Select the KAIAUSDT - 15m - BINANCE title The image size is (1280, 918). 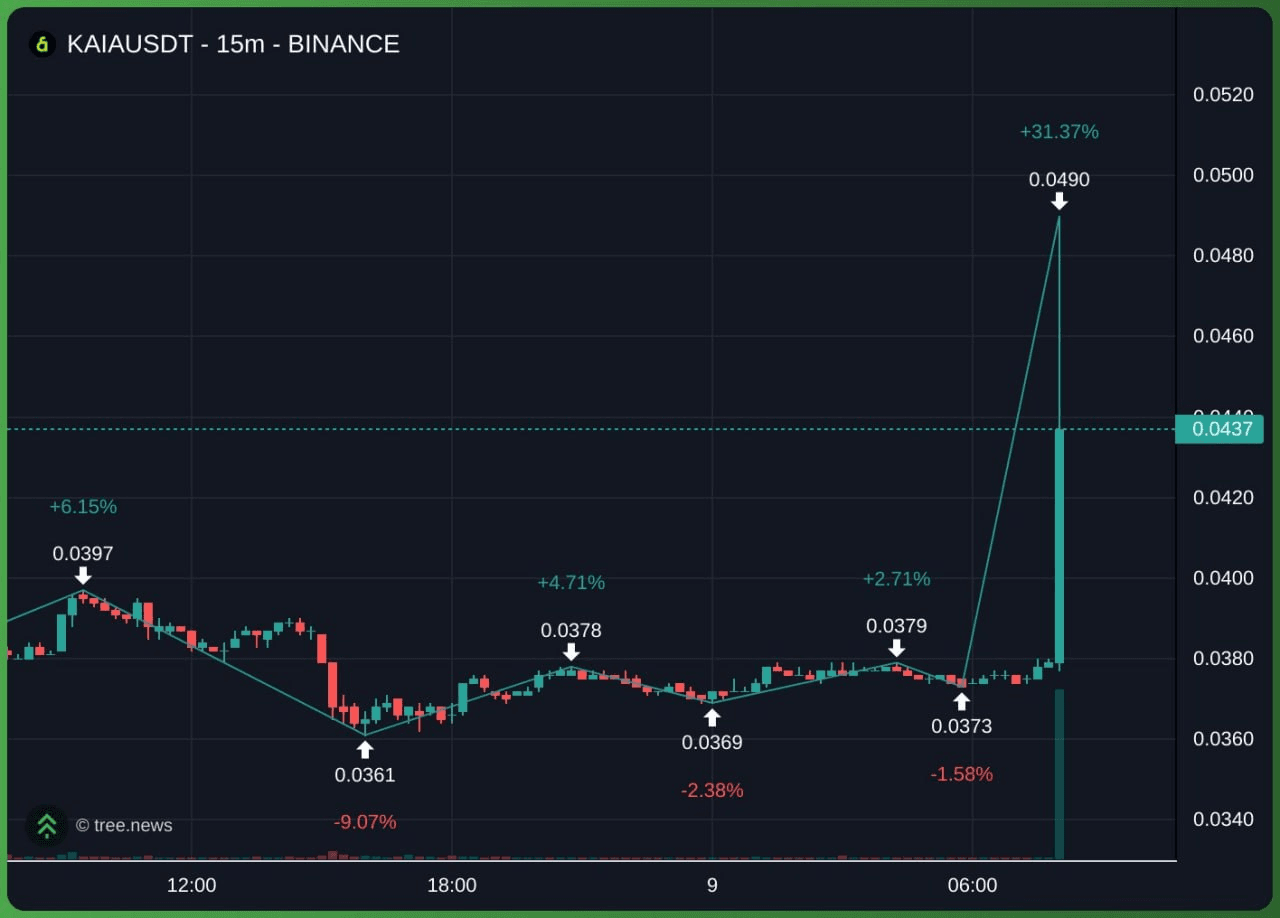(233, 44)
